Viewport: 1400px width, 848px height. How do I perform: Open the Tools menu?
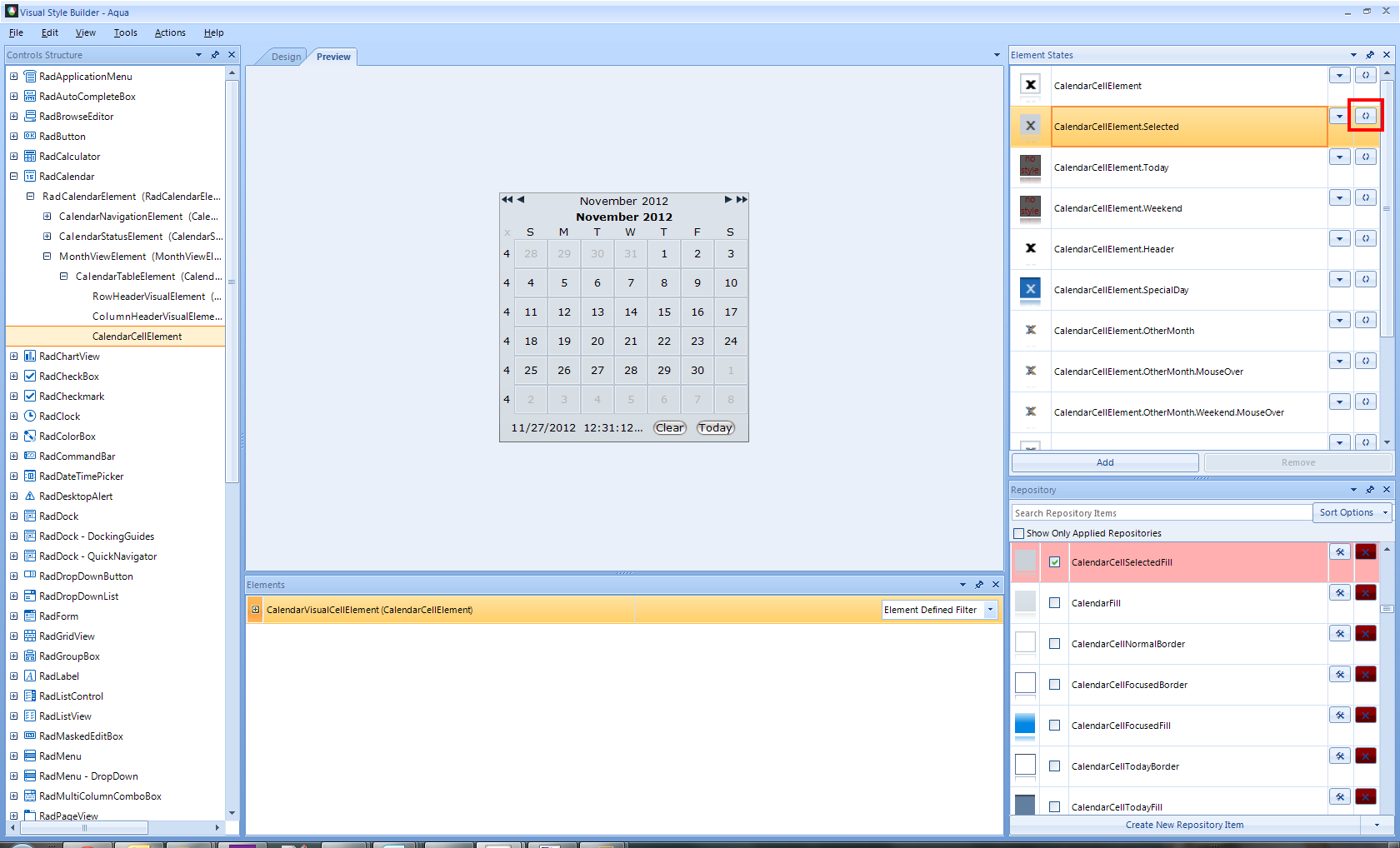[x=126, y=32]
